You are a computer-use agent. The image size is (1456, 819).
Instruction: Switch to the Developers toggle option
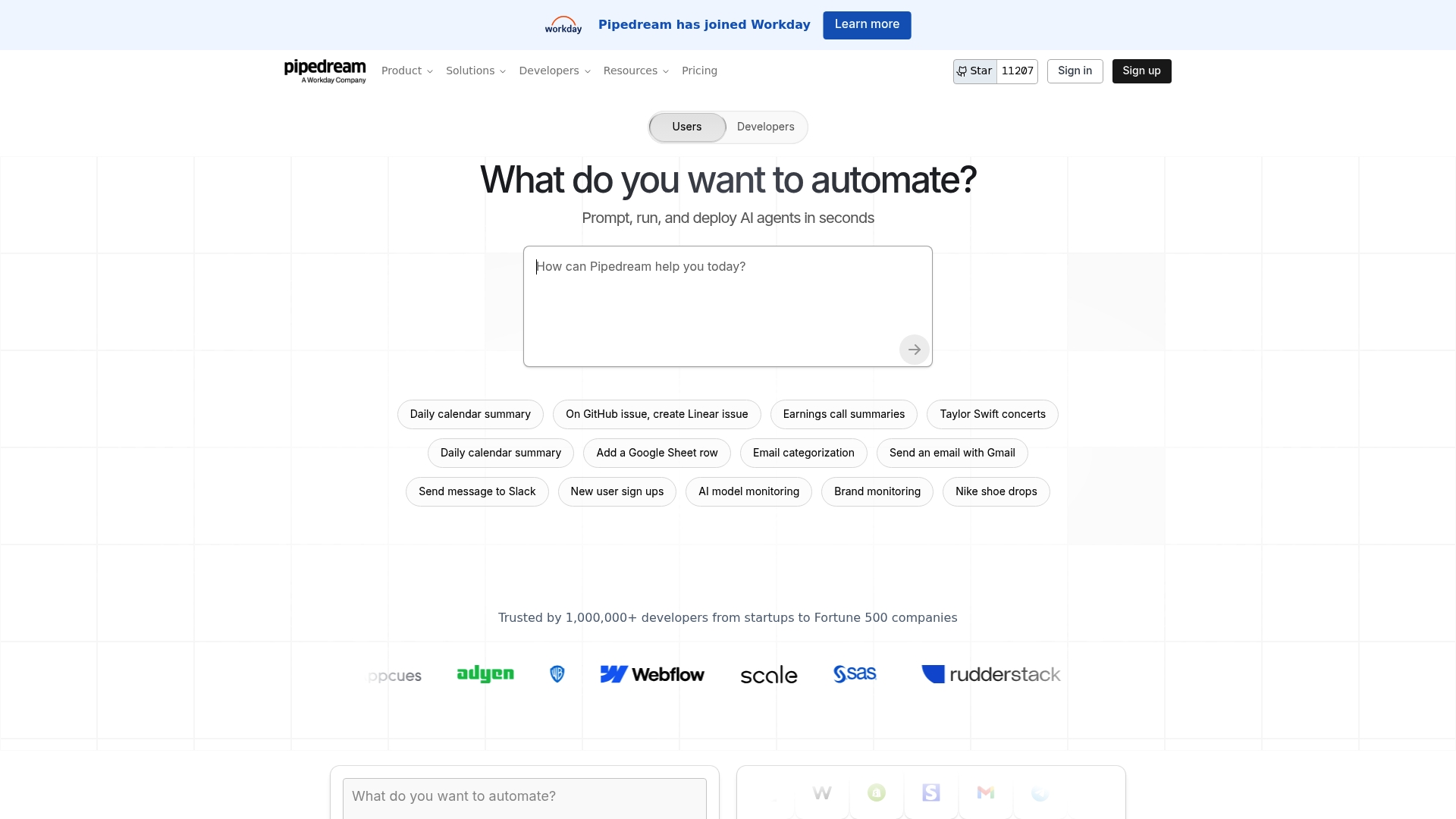click(x=765, y=127)
